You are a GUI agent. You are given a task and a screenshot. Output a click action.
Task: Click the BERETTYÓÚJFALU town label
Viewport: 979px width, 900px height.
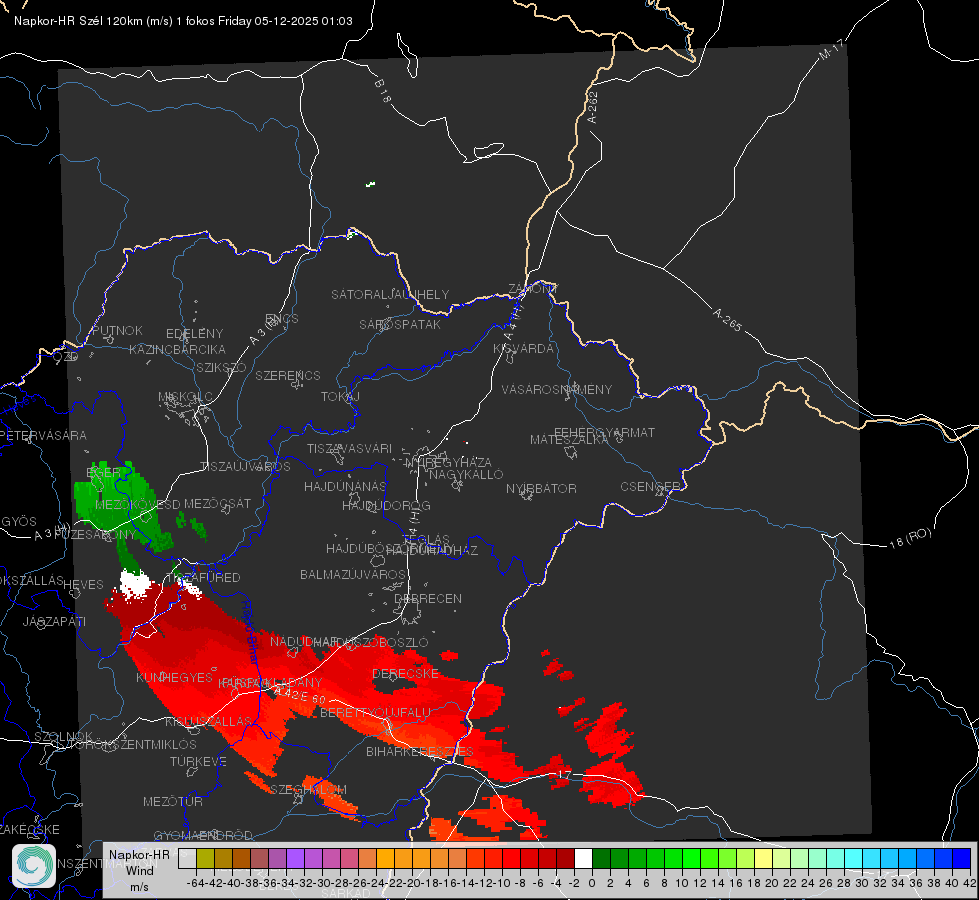pos(375,712)
